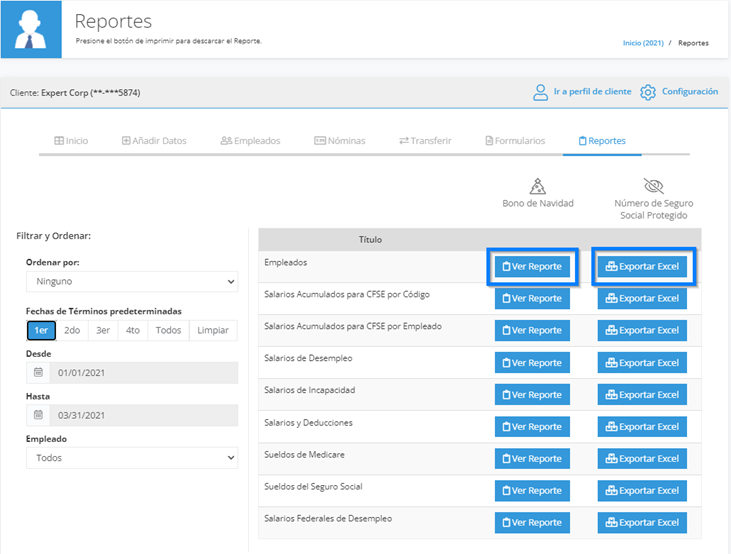The height and width of the screenshot is (554, 731).
Task: Click the Desde date field 01/01/2021
Action: click(x=144, y=373)
